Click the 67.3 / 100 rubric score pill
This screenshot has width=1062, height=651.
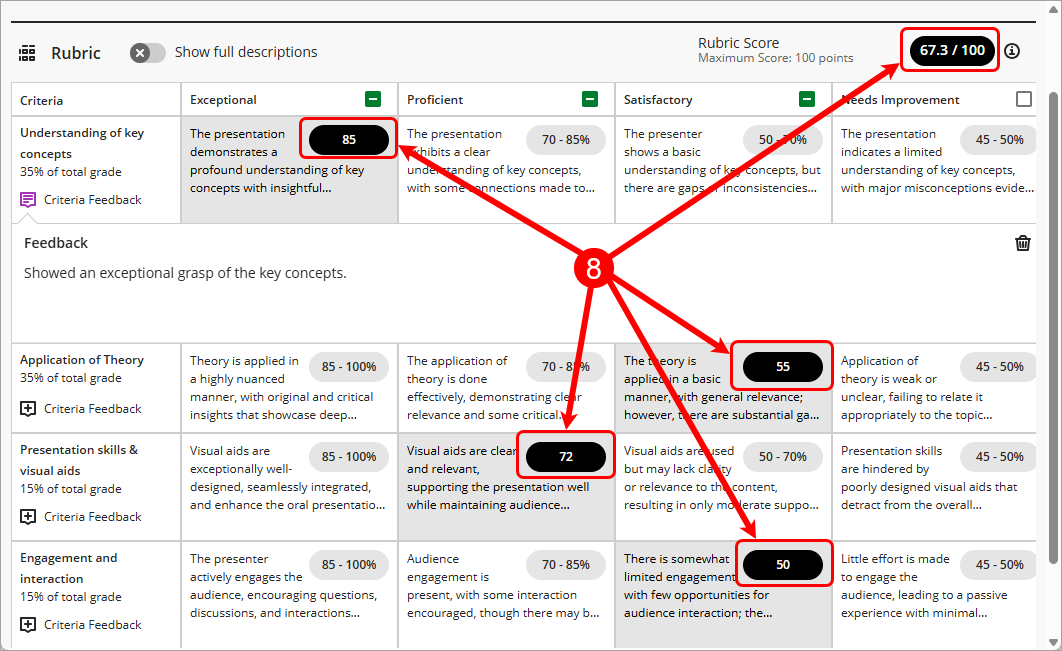point(951,50)
